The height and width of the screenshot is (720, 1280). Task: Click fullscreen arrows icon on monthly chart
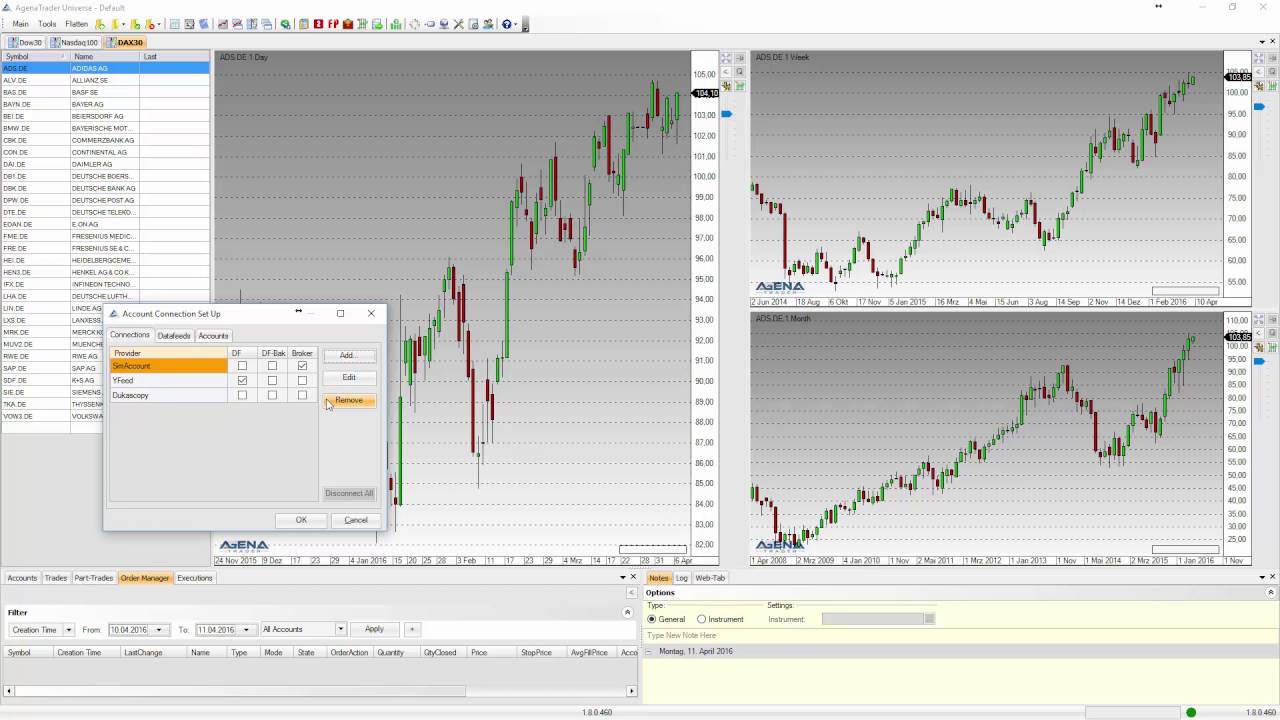(1259, 320)
